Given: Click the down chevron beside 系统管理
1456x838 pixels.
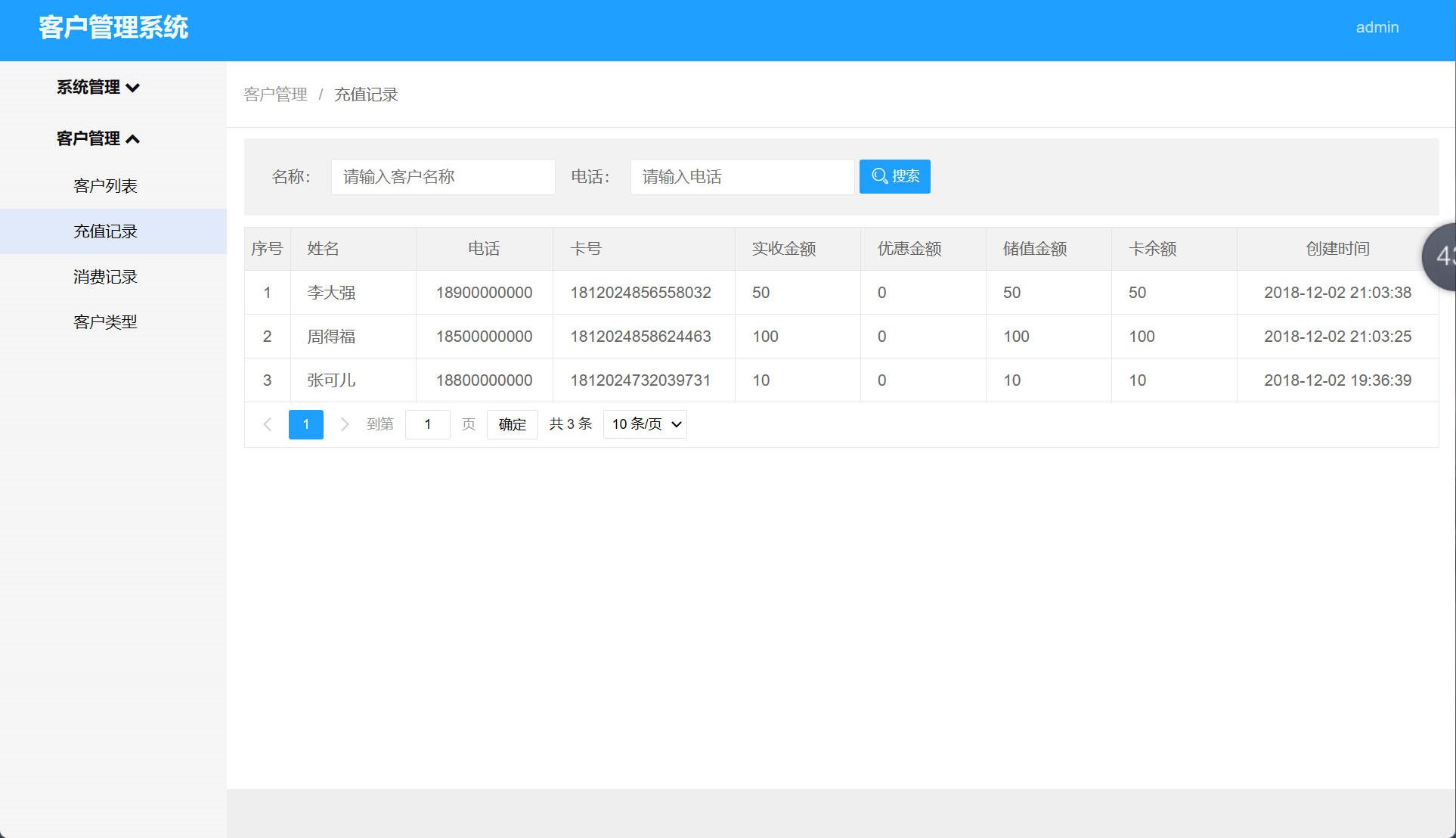Looking at the screenshot, I should click(134, 87).
